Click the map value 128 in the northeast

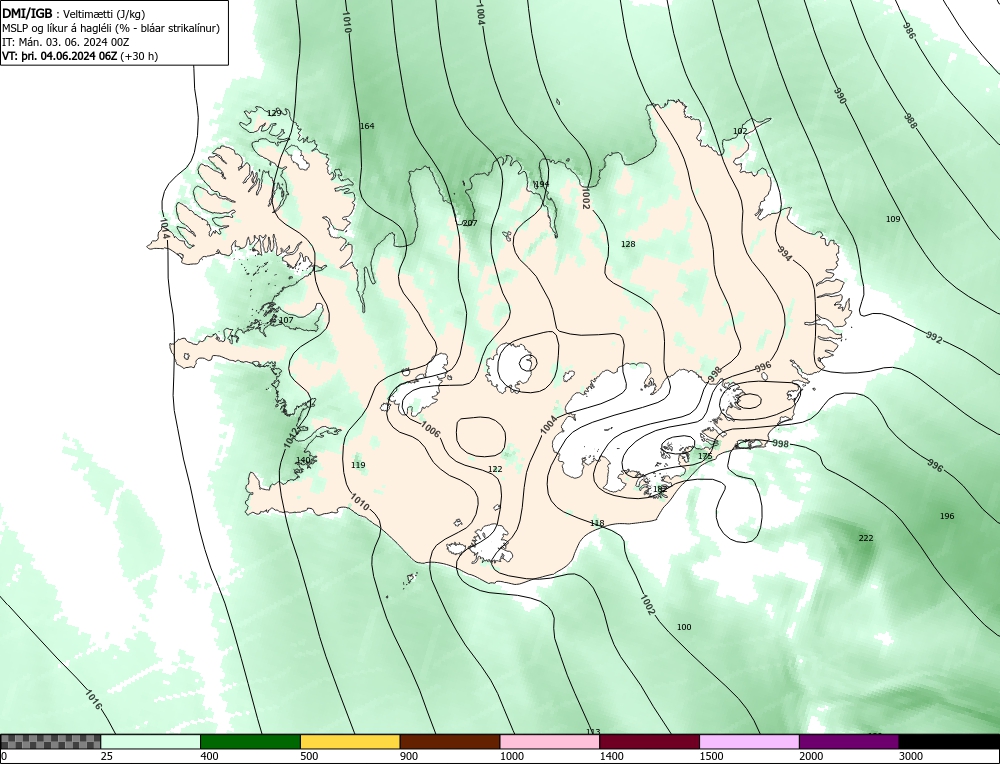coord(628,244)
